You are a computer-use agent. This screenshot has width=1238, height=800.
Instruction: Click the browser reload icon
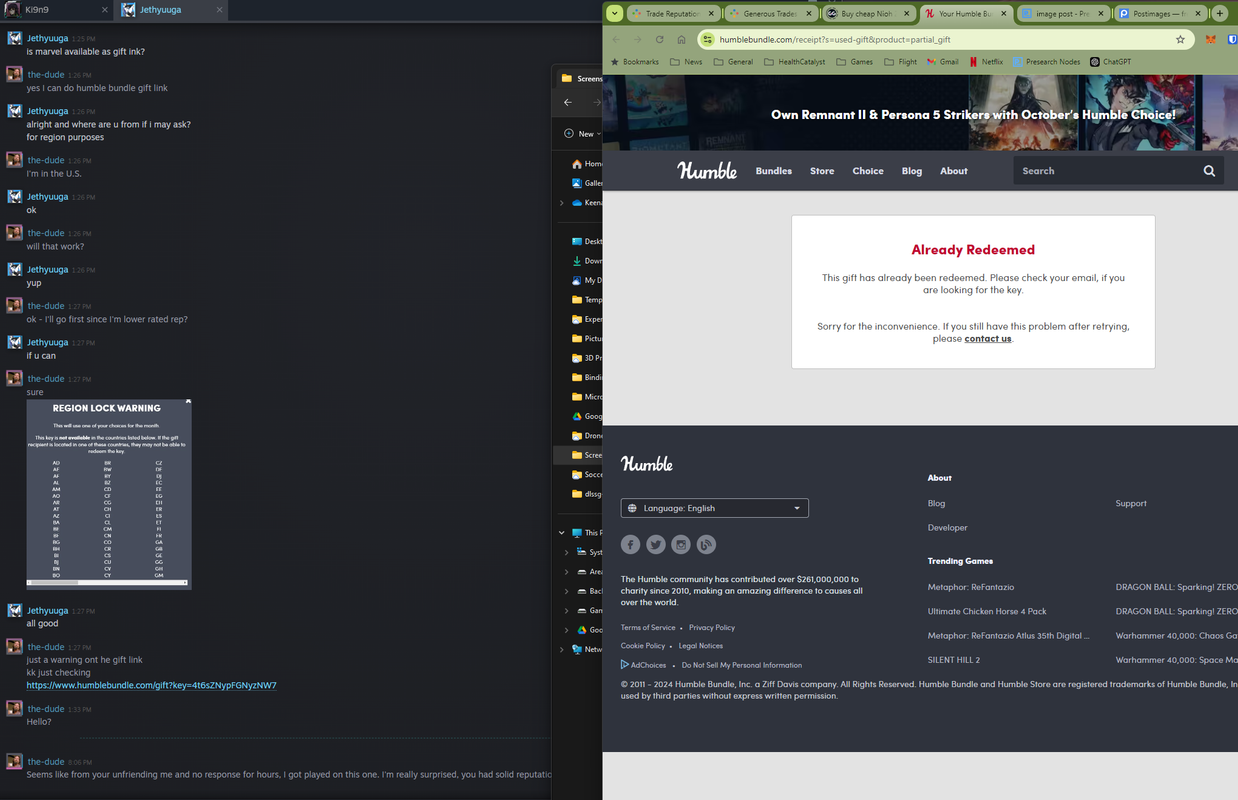tap(660, 40)
